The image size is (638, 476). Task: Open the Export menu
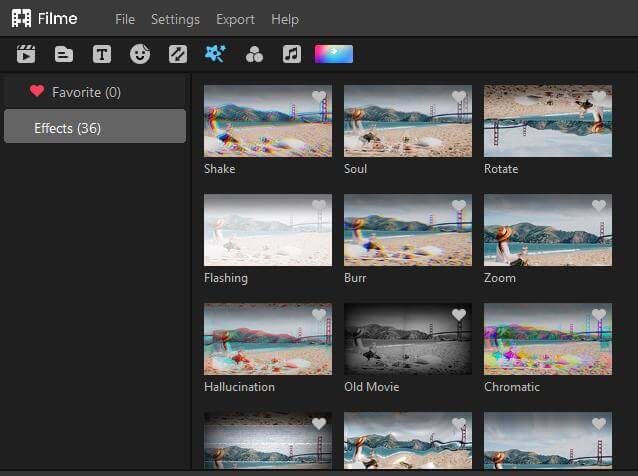pyautogui.click(x=235, y=19)
